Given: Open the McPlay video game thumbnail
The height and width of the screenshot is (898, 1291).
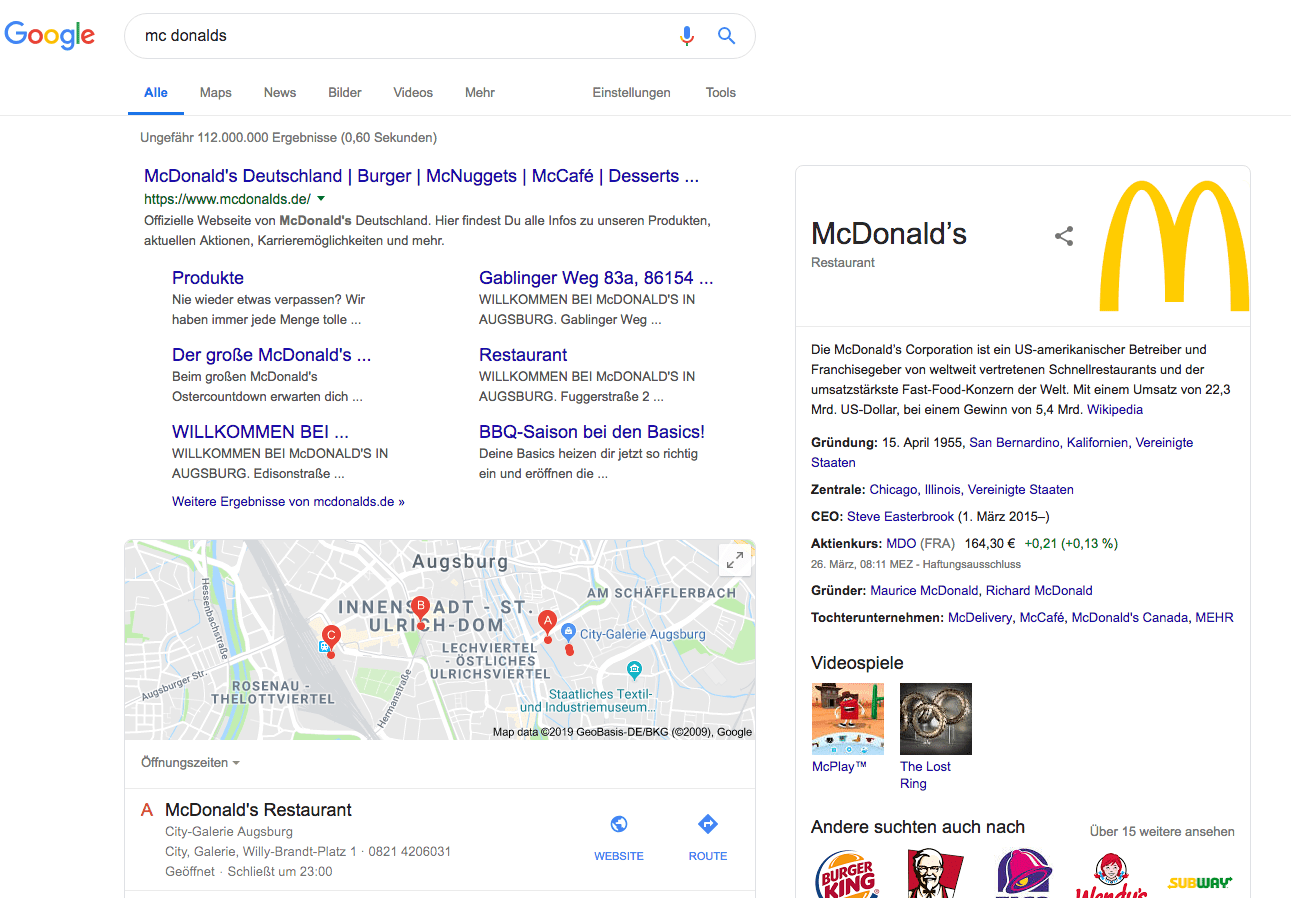Looking at the screenshot, I should pyautogui.click(x=848, y=719).
